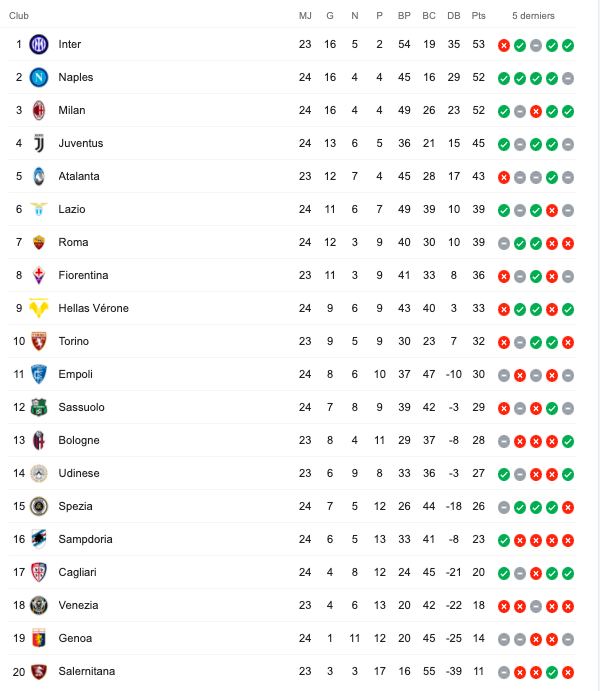The height and width of the screenshot is (691, 600).
Task: Click the Torino club badge
Action: click(39, 341)
